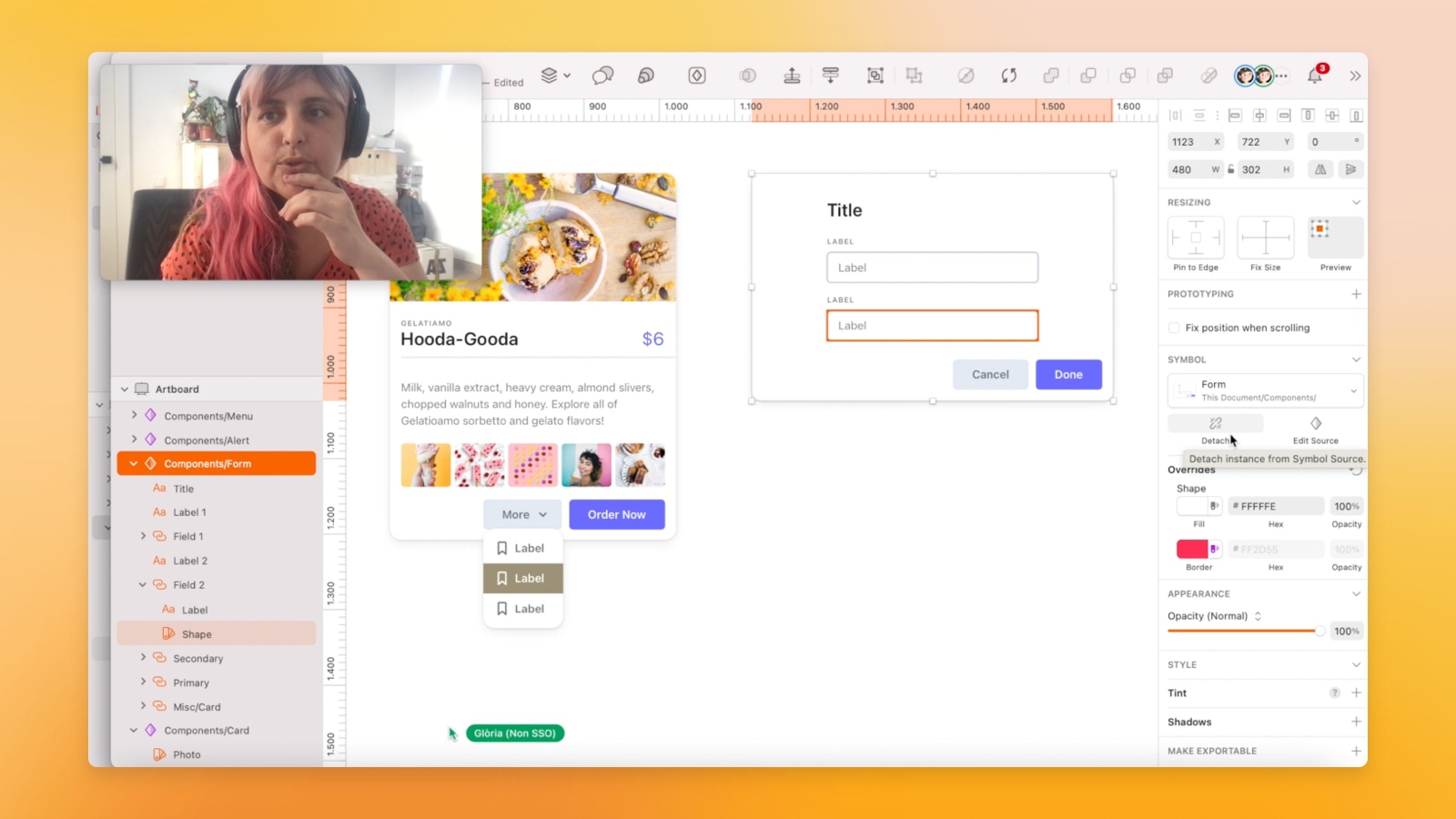Click the Edit Source diamond icon
This screenshot has width=1456, height=819.
[x=1316, y=424]
